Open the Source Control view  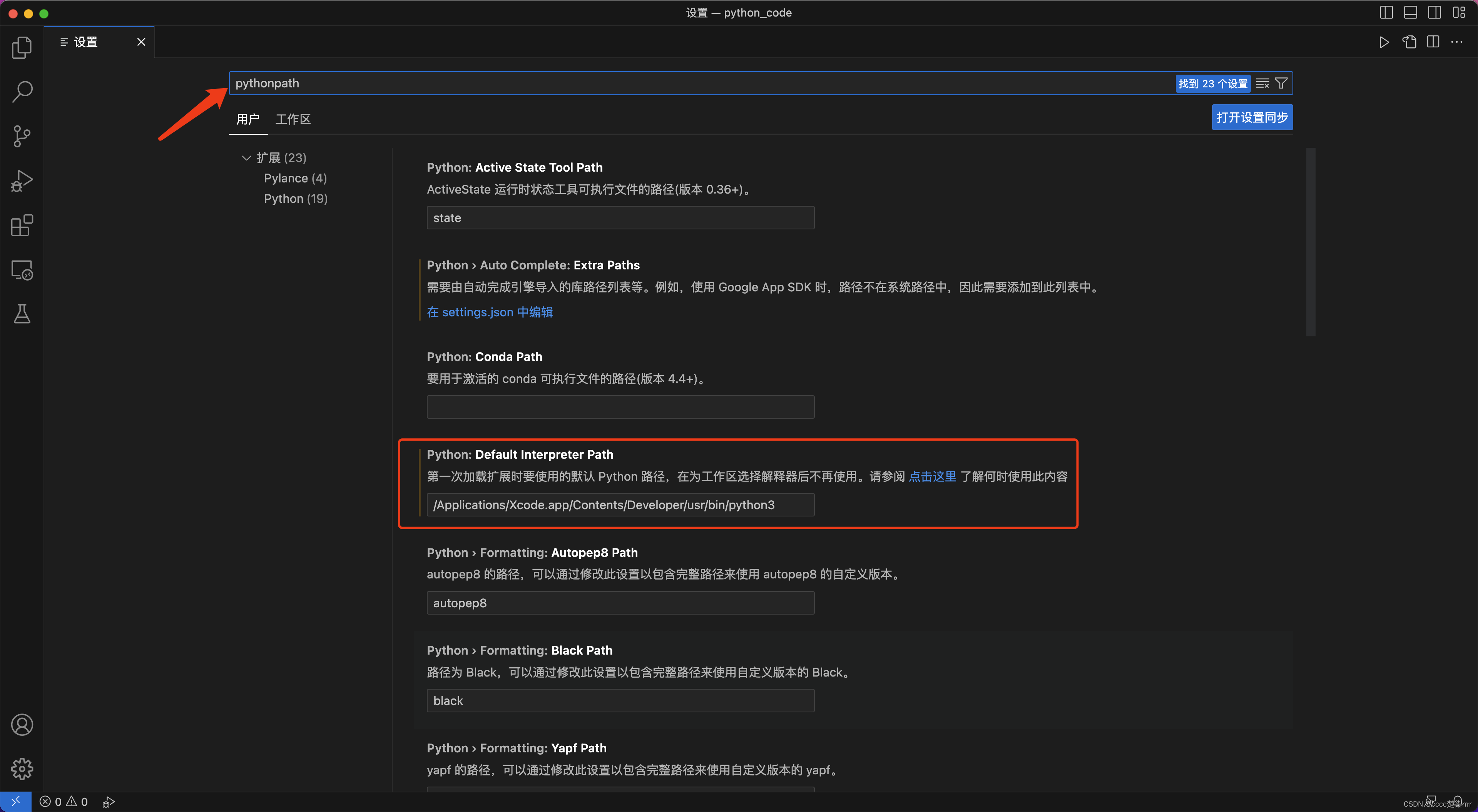[x=22, y=136]
